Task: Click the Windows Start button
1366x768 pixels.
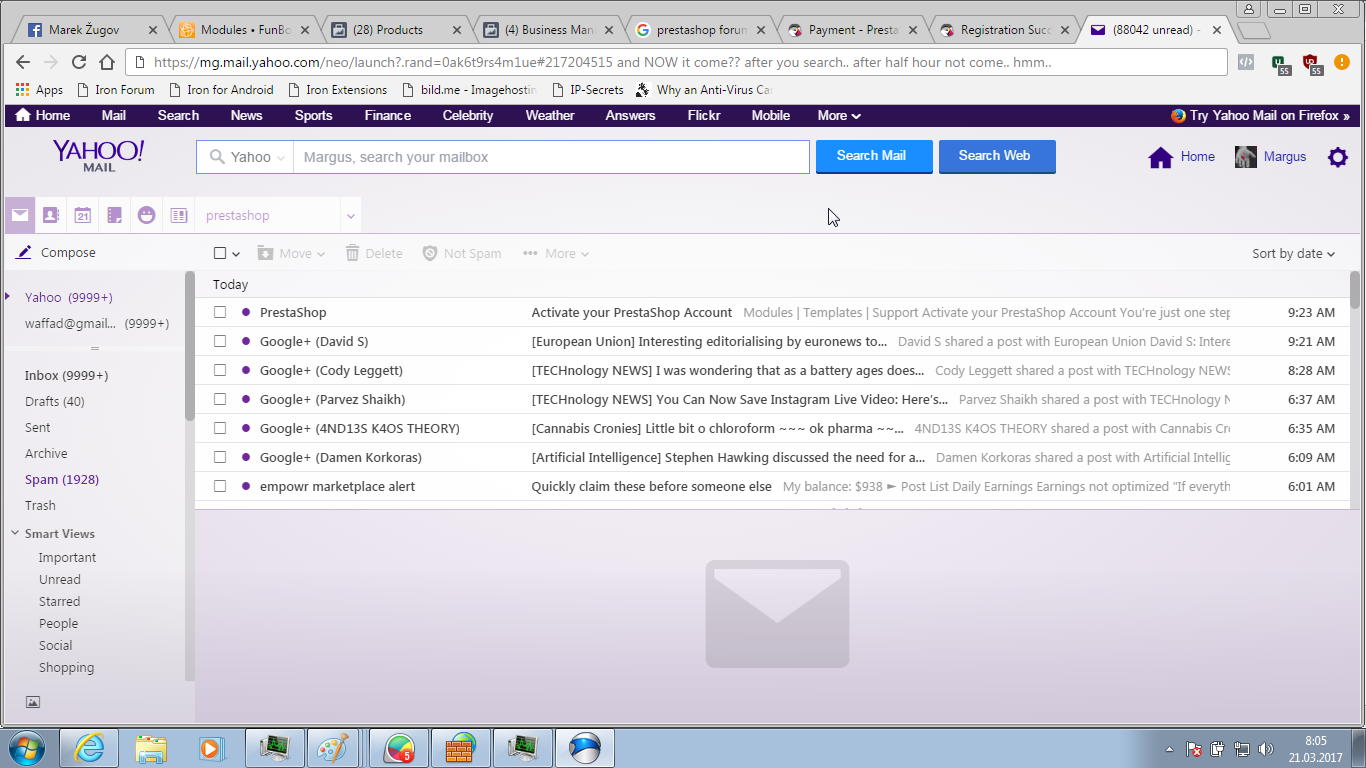Action: 26,748
